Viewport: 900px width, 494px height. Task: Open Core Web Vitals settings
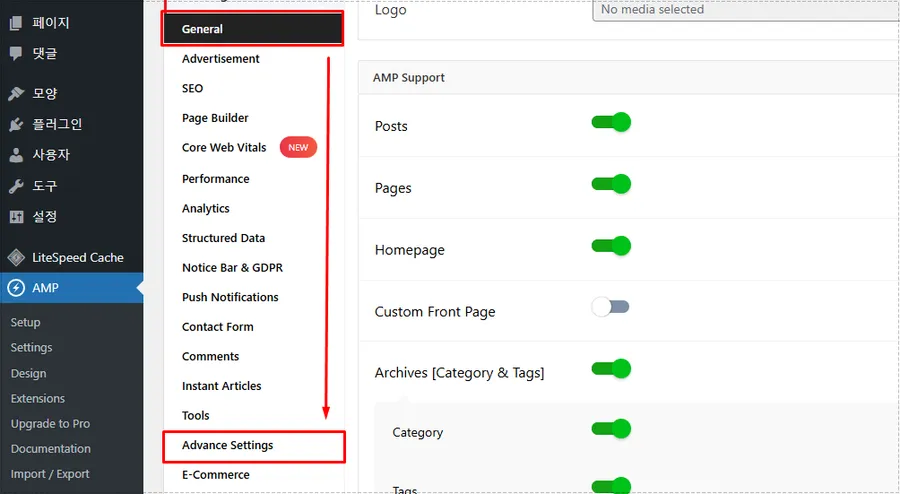point(224,147)
